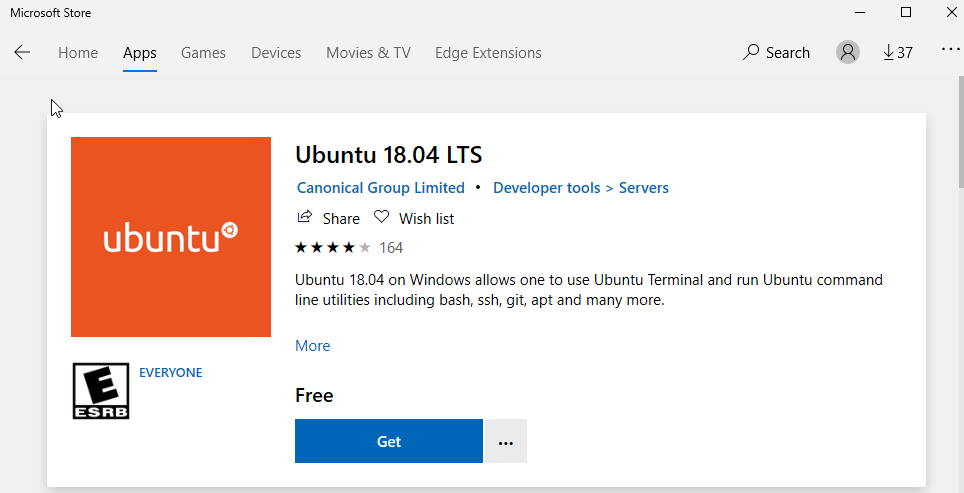Viewport: 964px width, 493px height.
Task: Open the Developer tools > Servers category link
Action: tap(580, 187)
